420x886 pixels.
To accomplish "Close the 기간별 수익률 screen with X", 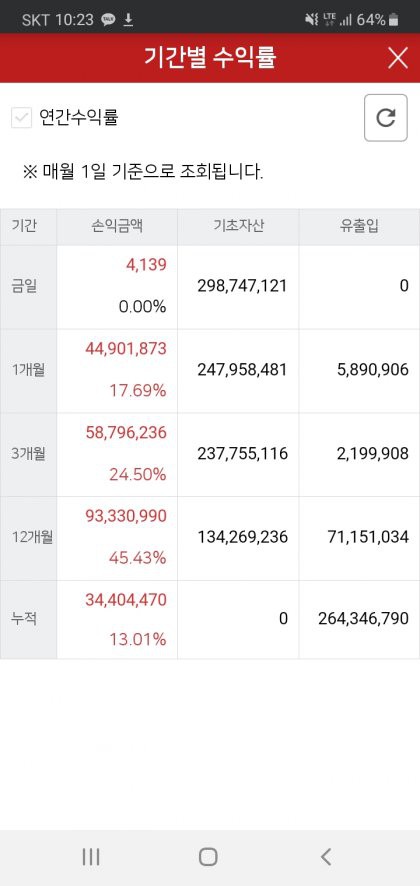I will coord(398,58).
